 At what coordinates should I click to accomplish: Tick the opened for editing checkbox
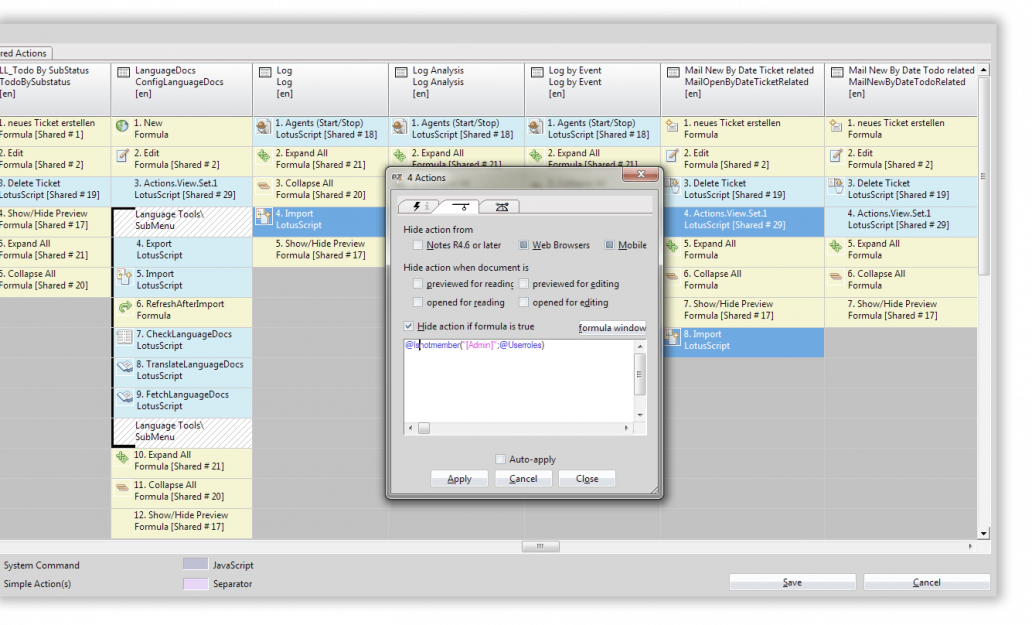tap(524, 303)
